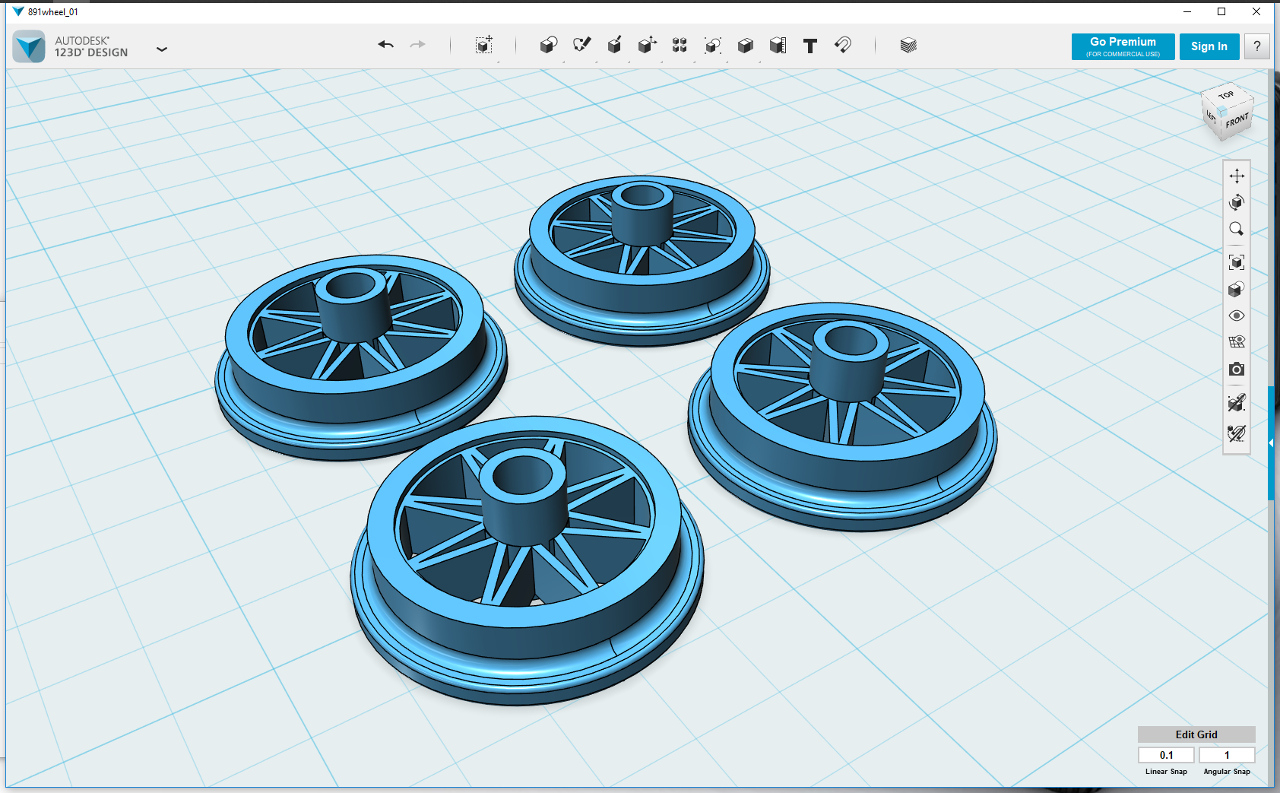This screenshot has height=793, width=1280.
Task: Open the 123D Design application dropdown
Action: 162,48
